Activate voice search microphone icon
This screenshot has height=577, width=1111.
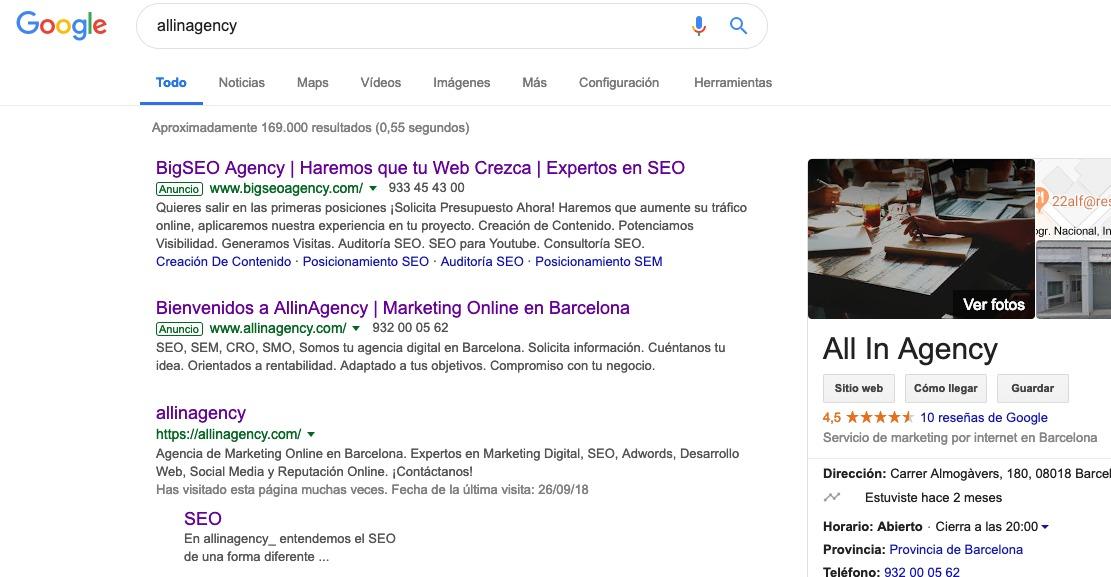(x=699, y=26)
